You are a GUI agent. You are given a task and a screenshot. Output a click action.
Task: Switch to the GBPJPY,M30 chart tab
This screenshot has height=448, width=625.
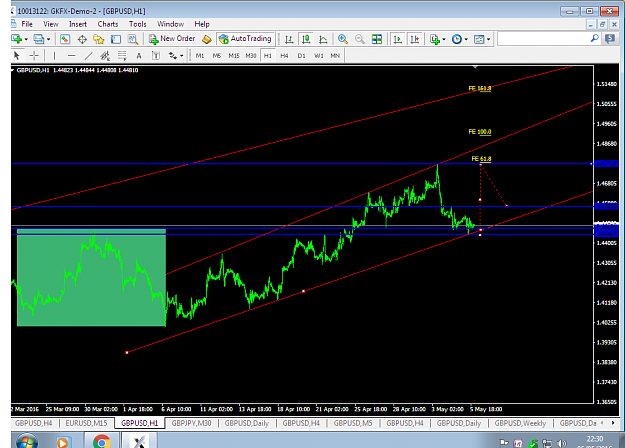pyautogui.click(x=191, y=423)
